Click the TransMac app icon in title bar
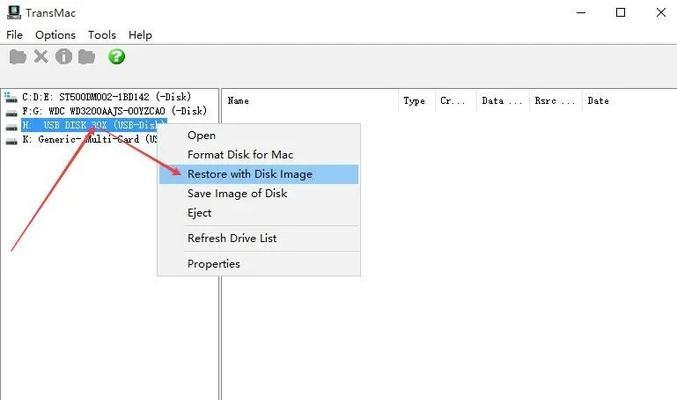The width and height of the screenshot is (677, 400). click(14, 12)
